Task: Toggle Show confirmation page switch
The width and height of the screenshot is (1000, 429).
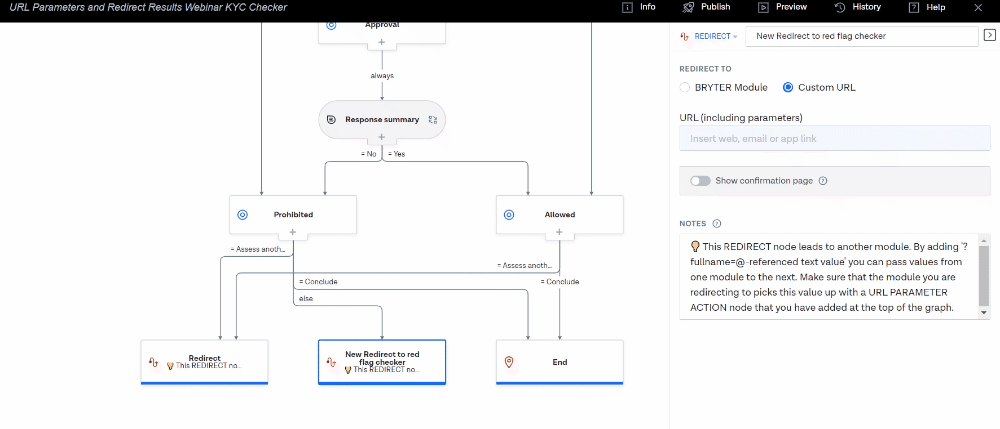Action: point(700,181)
